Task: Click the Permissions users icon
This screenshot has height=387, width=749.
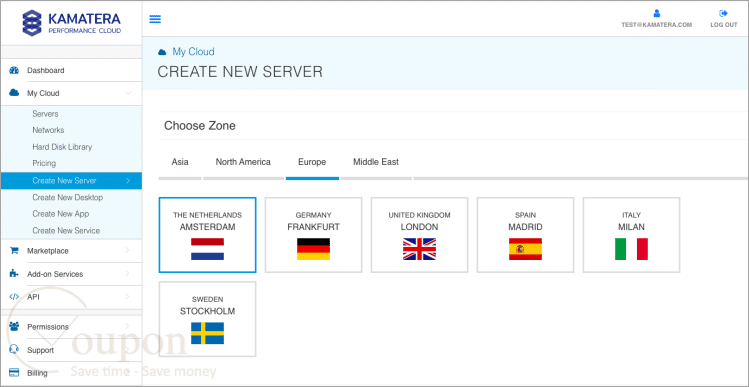Action: point(14,327)
